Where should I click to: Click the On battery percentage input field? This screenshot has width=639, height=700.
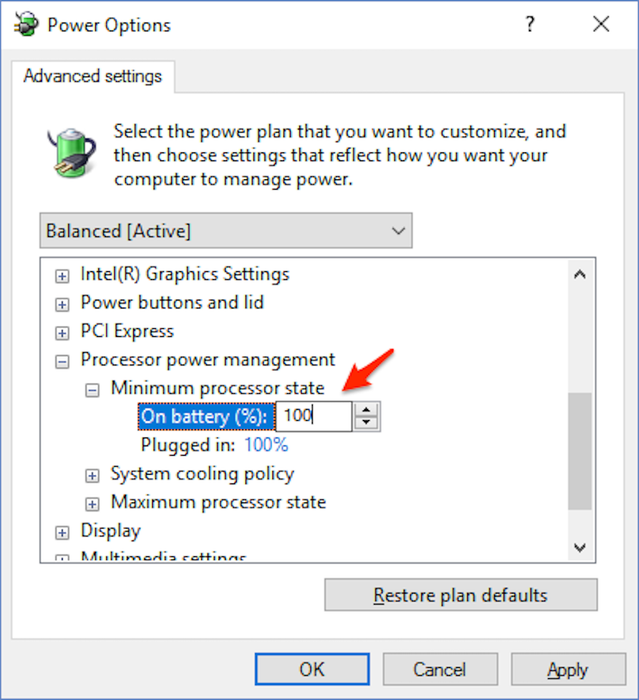point(313,416)
